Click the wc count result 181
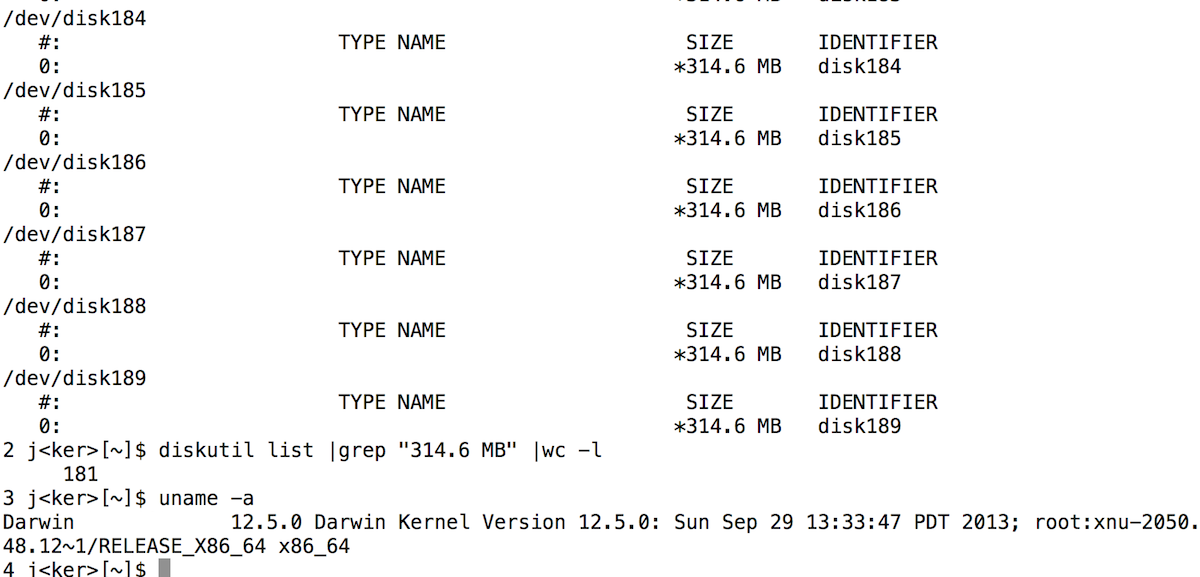The height and width of the screenshot is (577, 1200). pyautogui.click(x=80, y=474)
